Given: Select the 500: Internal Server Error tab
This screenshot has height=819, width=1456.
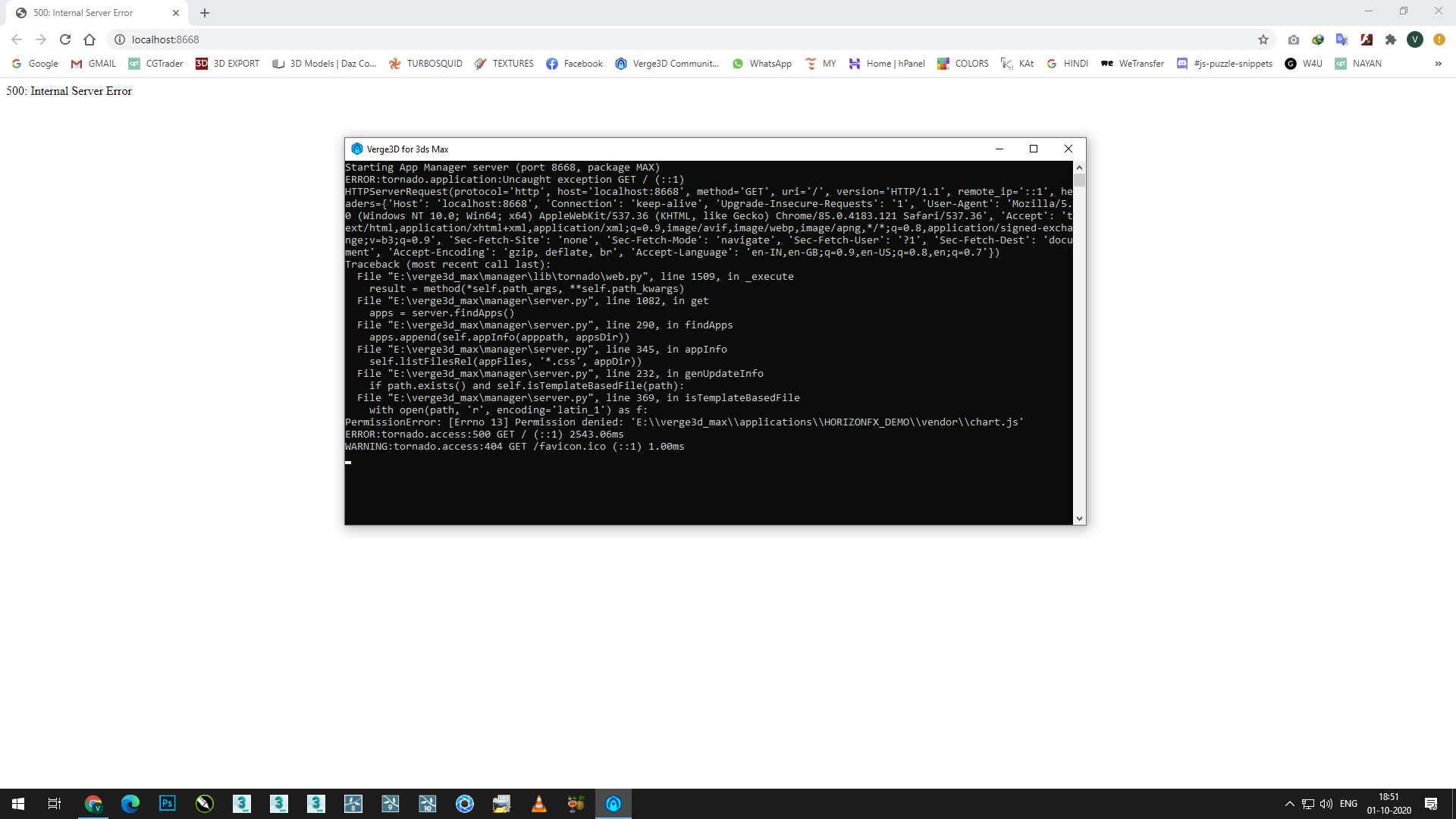Looking at the screenshot, I should (x=97, y=13).
